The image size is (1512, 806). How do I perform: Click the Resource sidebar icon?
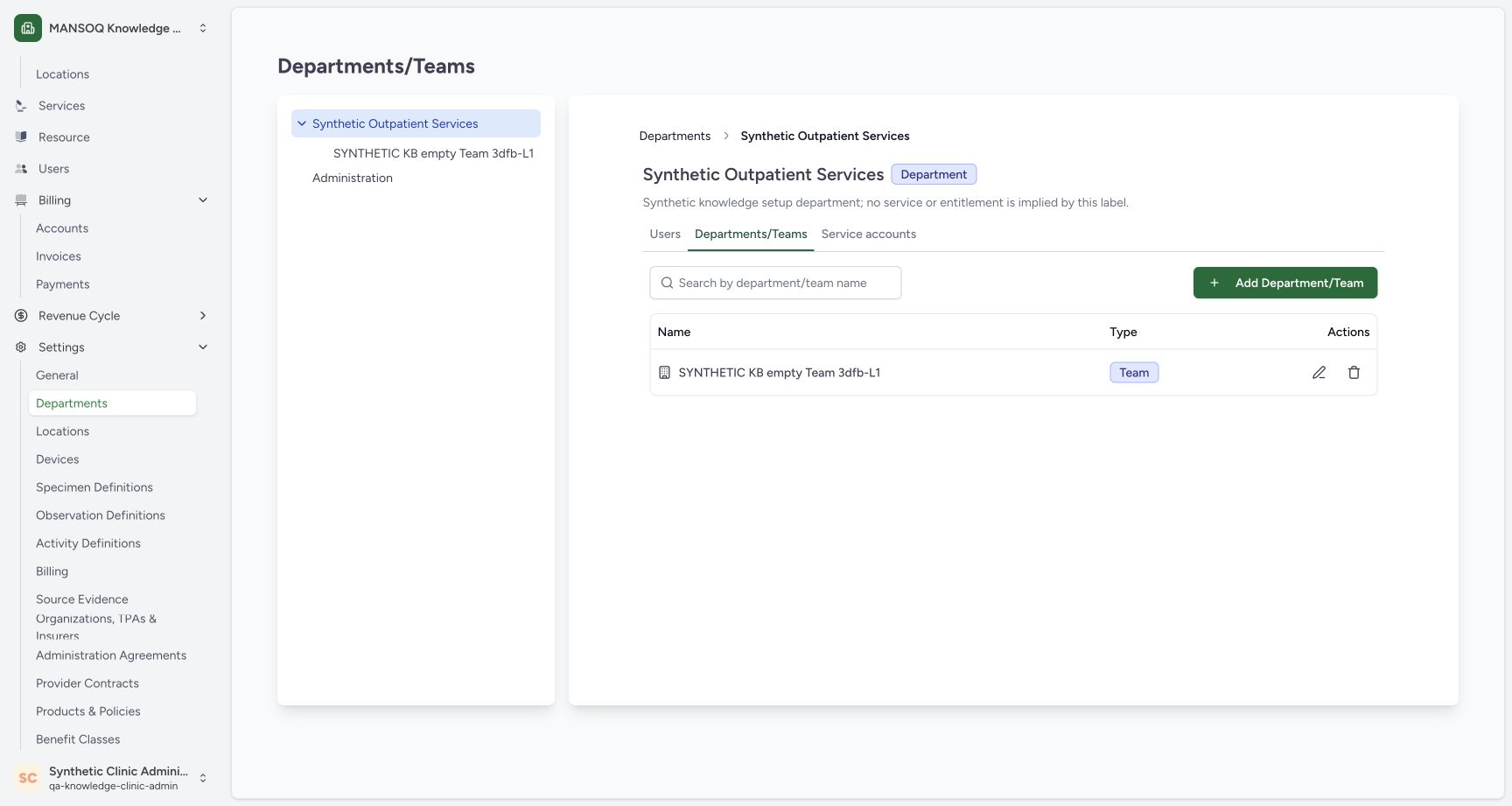(21, 137)
